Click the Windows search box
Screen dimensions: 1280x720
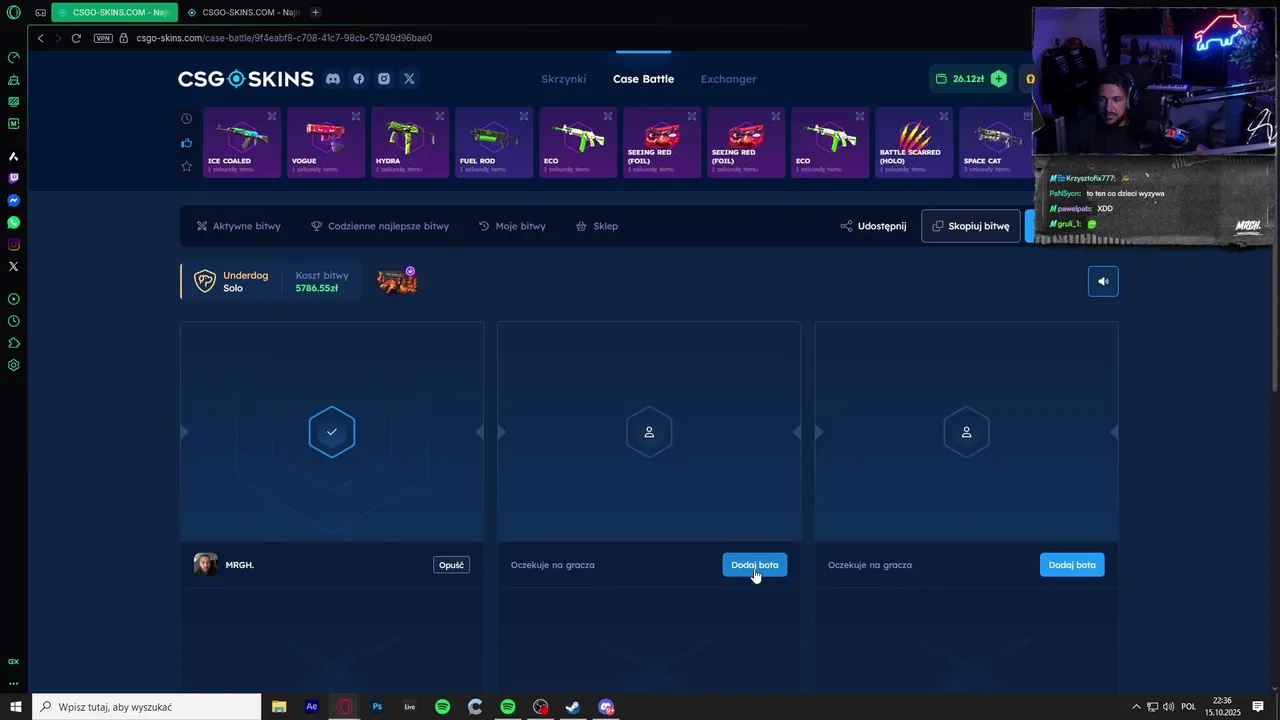(x=147, y=707)
